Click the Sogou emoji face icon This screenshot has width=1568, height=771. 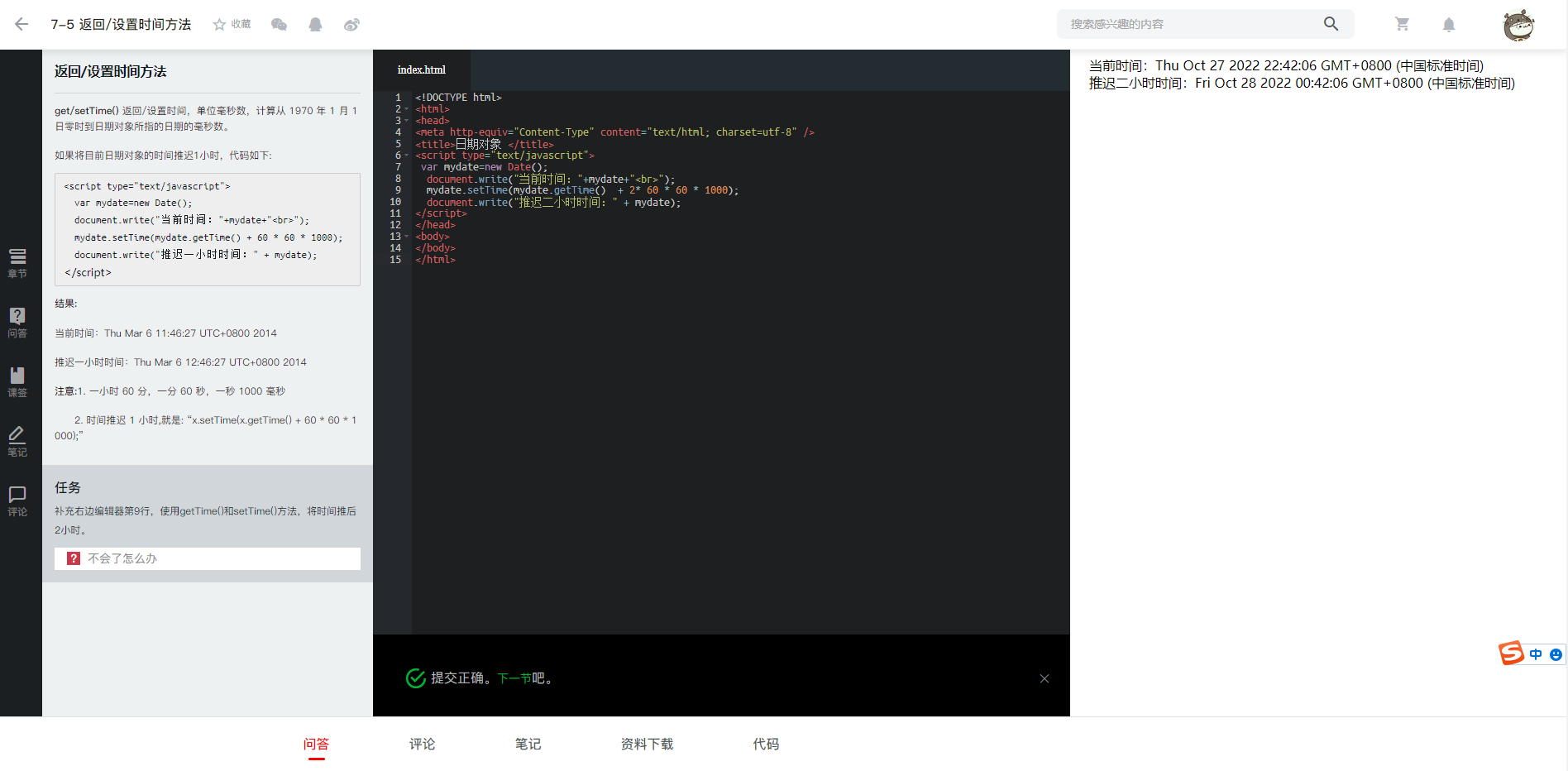[1556, 654]
